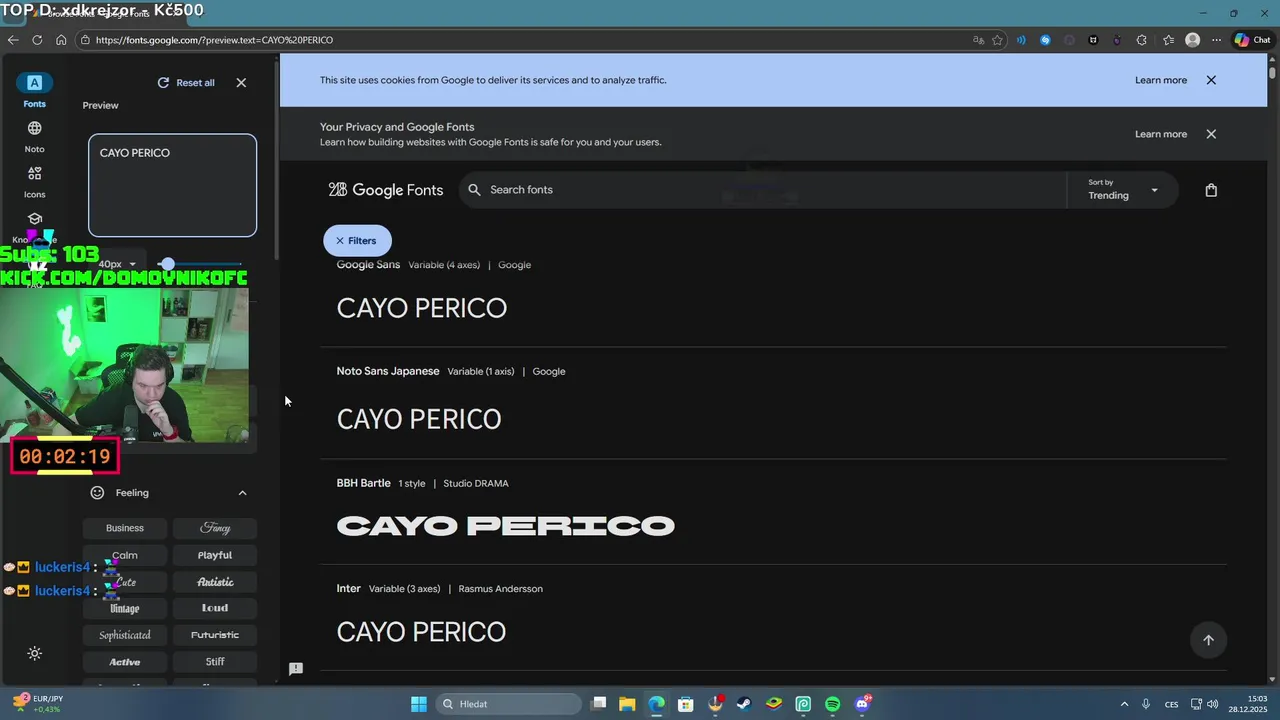The width and height of the screenshot is (1280, 720).
Task: Select the Futuristic feeling filter
Action: (215, 635)
